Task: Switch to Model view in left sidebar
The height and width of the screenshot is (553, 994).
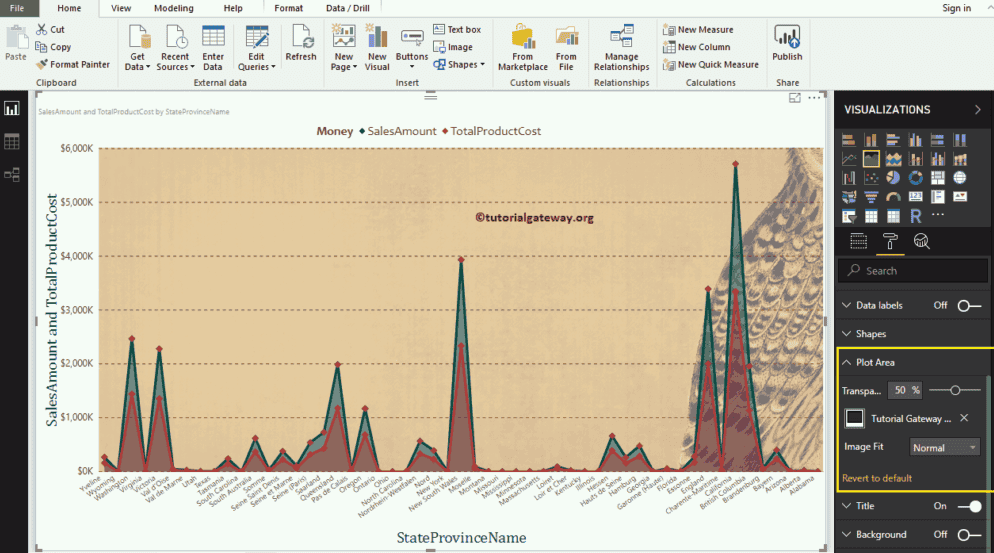Action: [12, 174]
